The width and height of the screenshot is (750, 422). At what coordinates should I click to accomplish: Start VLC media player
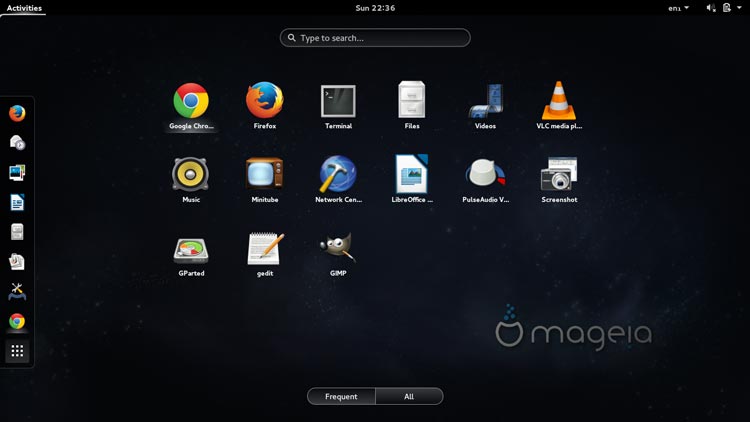[559, 106]
